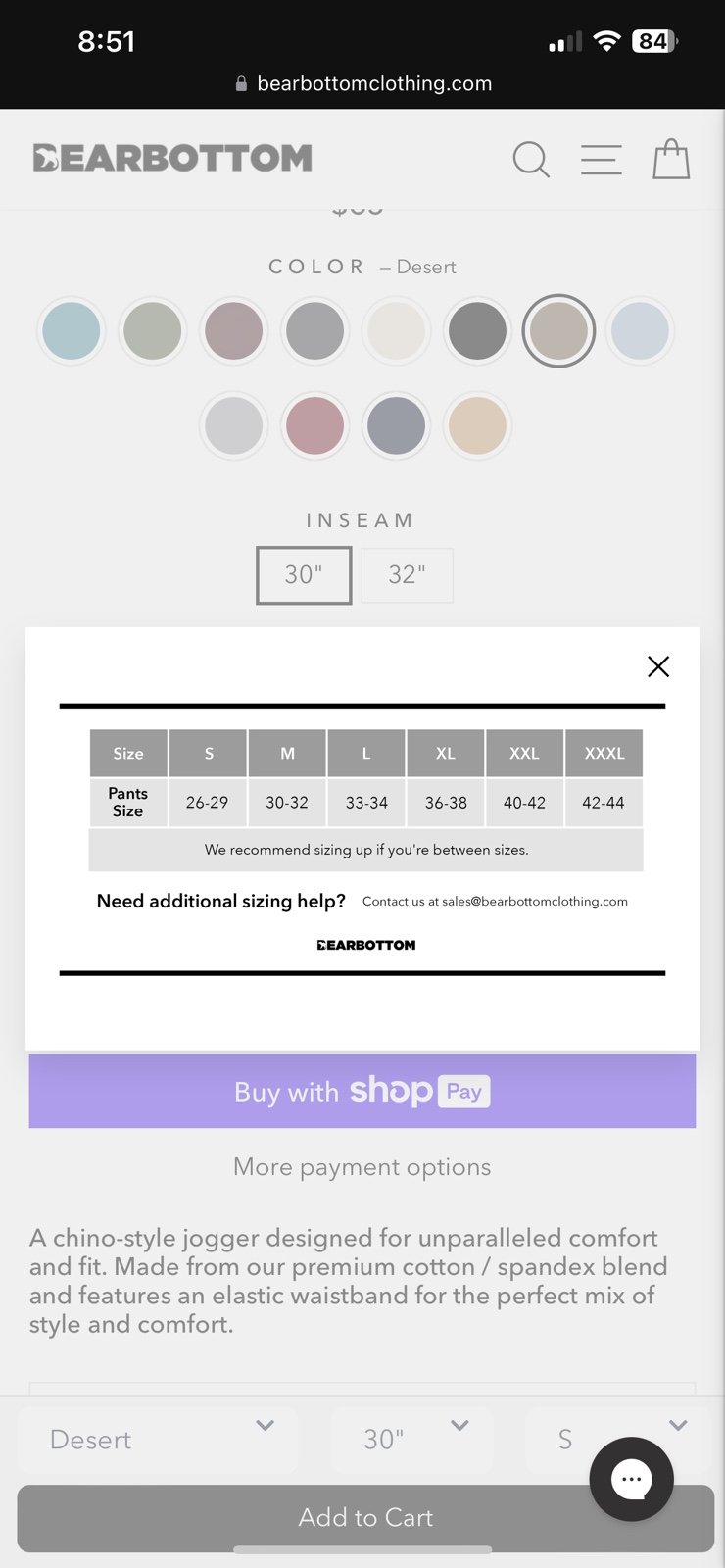
Task: Expand the Desert color dropdown
Action: click(158, 1439)
